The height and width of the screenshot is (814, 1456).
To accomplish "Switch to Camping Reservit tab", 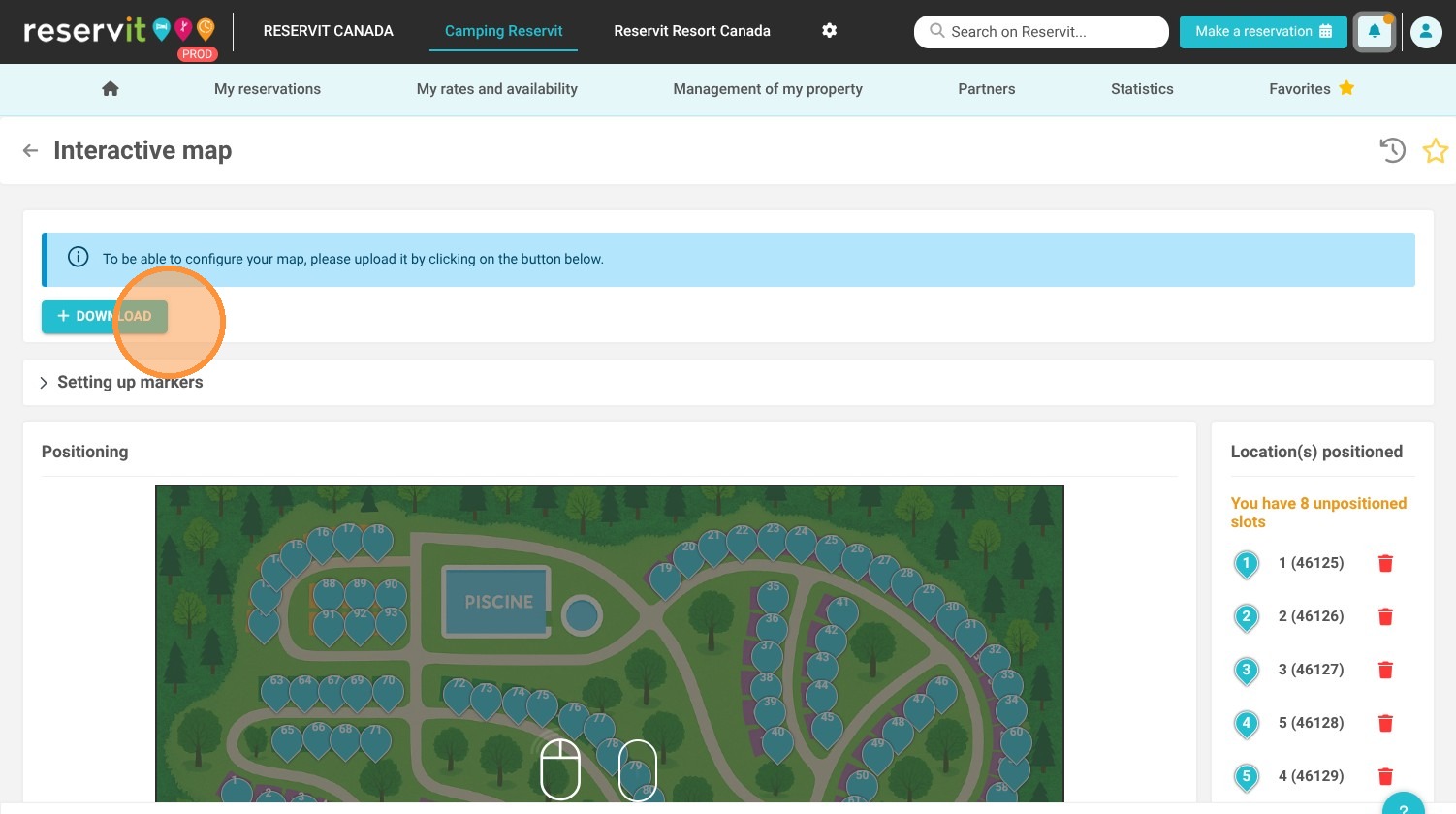I will click(x=504, y=31).
